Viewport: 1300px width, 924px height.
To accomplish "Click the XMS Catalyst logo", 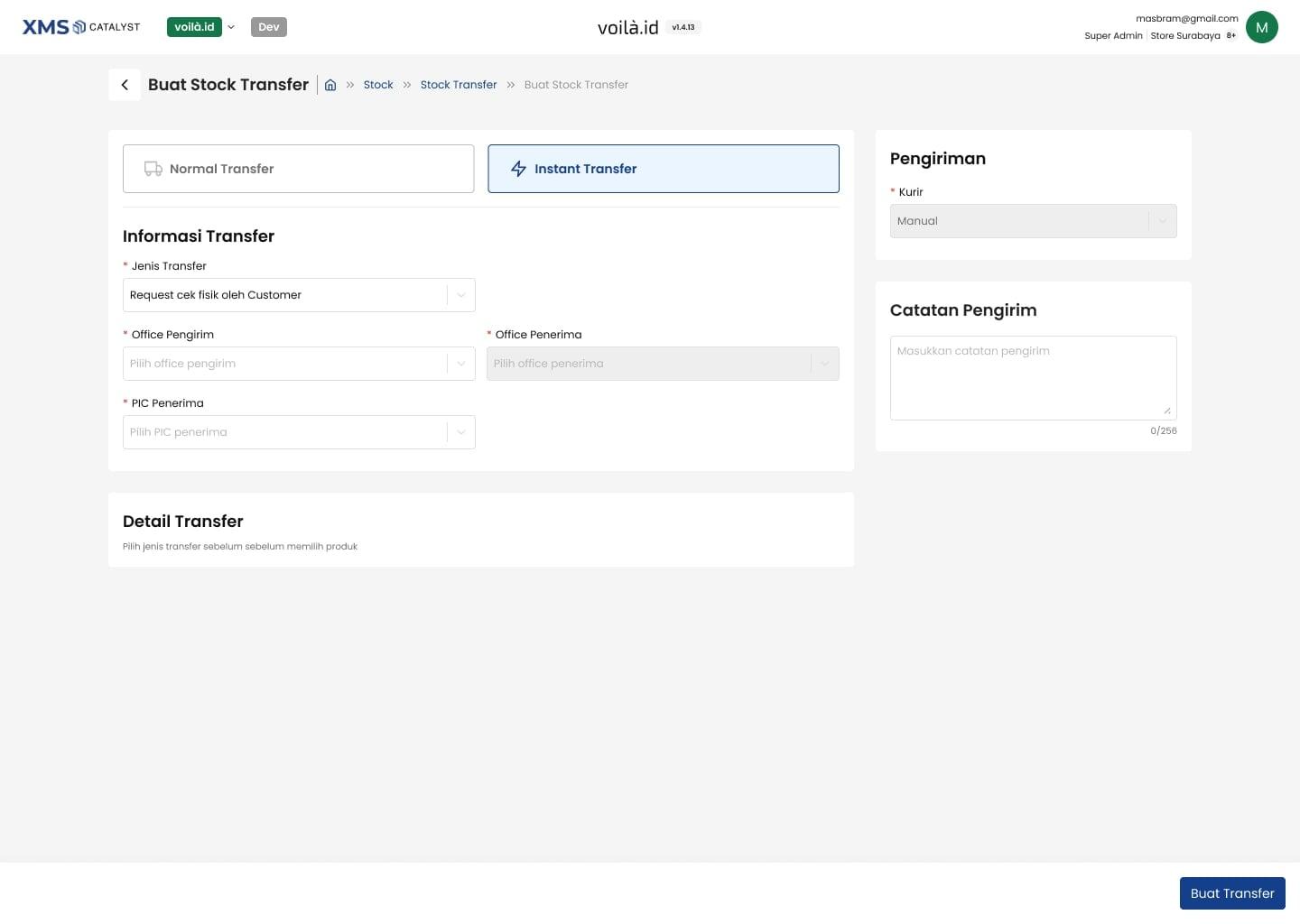I will coord(81,27).
